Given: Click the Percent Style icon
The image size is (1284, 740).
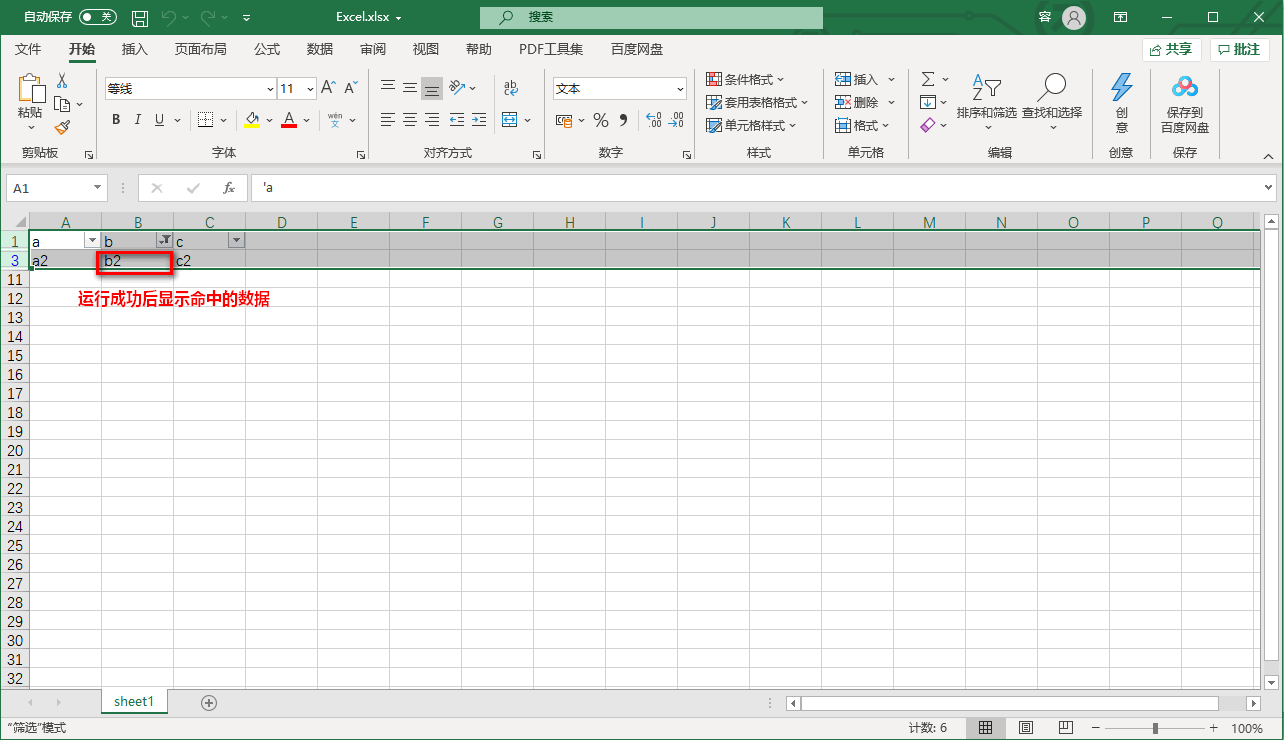Looking at the screenshot, I should tap(601, 120).
